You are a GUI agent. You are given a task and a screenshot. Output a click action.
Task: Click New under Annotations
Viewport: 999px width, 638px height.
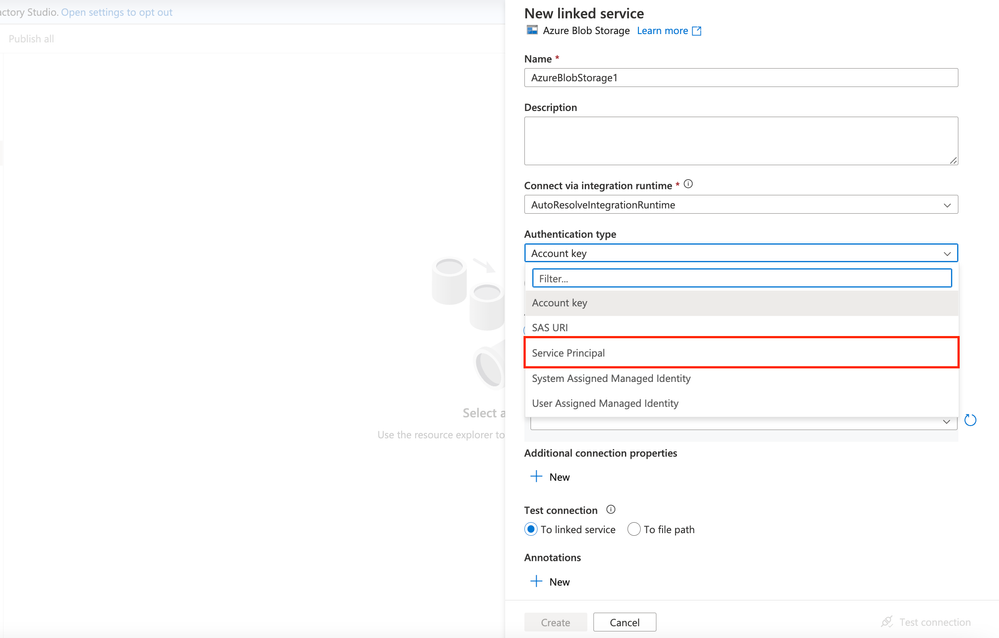[559, 582]
